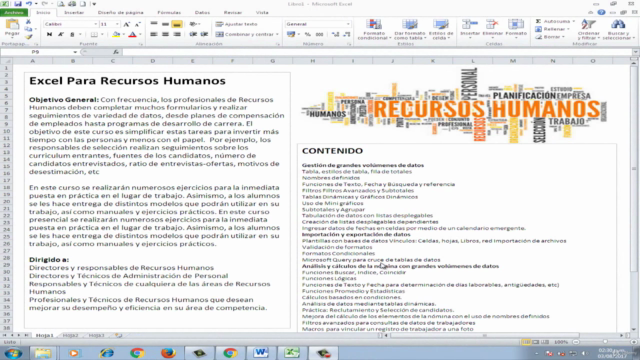640x360 pixels.
Task: Click the fx insert function icon
Action: [116, 52]
